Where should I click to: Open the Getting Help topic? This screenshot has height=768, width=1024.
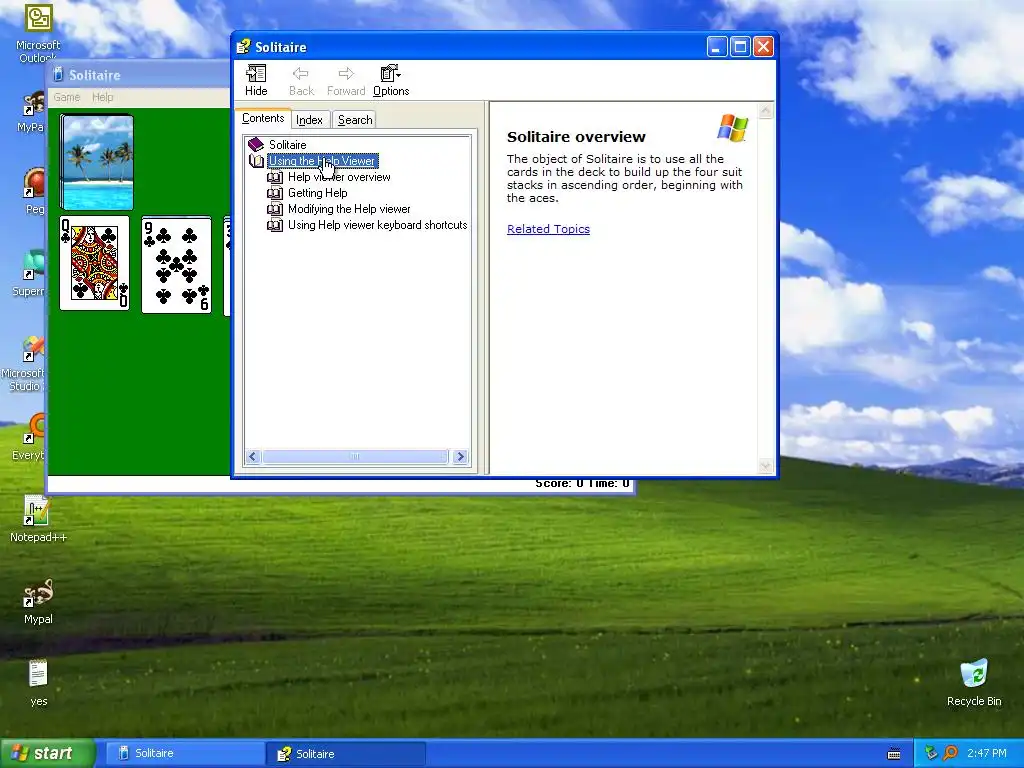(317, 193)
